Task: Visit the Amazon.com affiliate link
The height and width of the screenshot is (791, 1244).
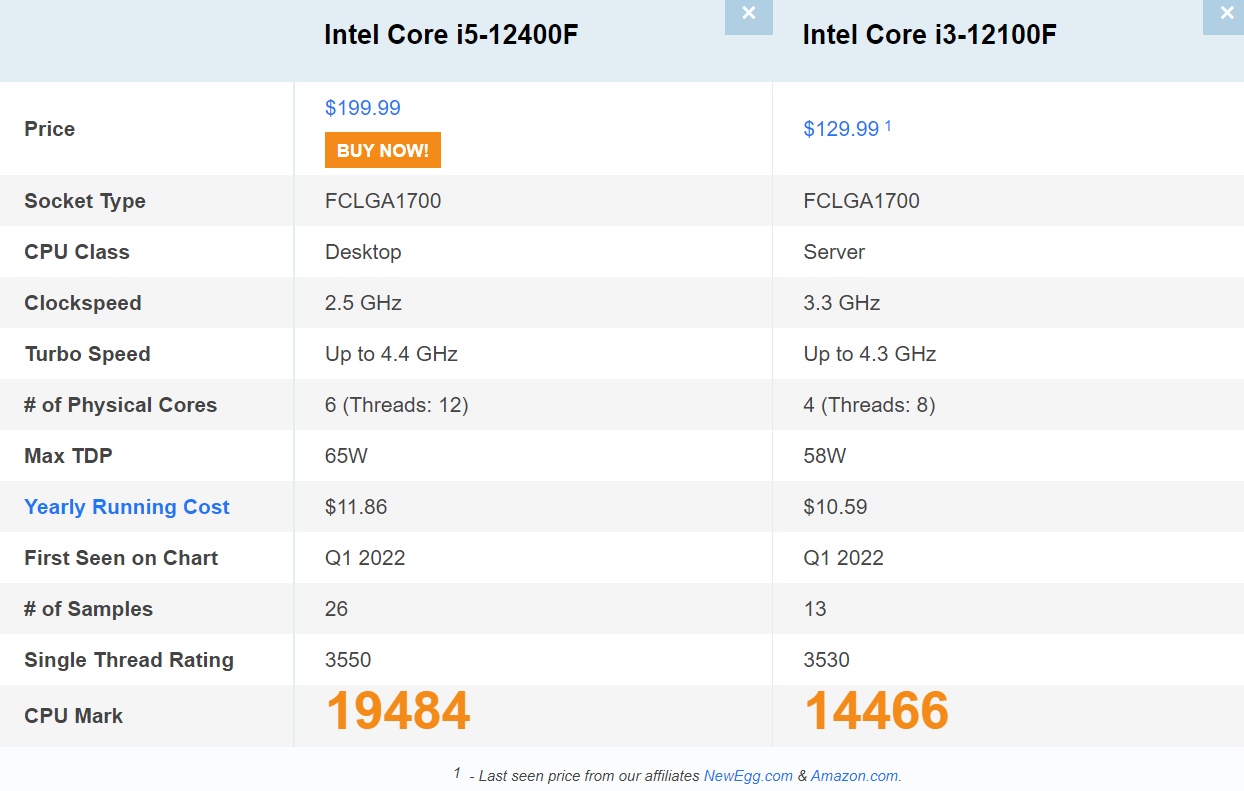Action: [856, 776]
